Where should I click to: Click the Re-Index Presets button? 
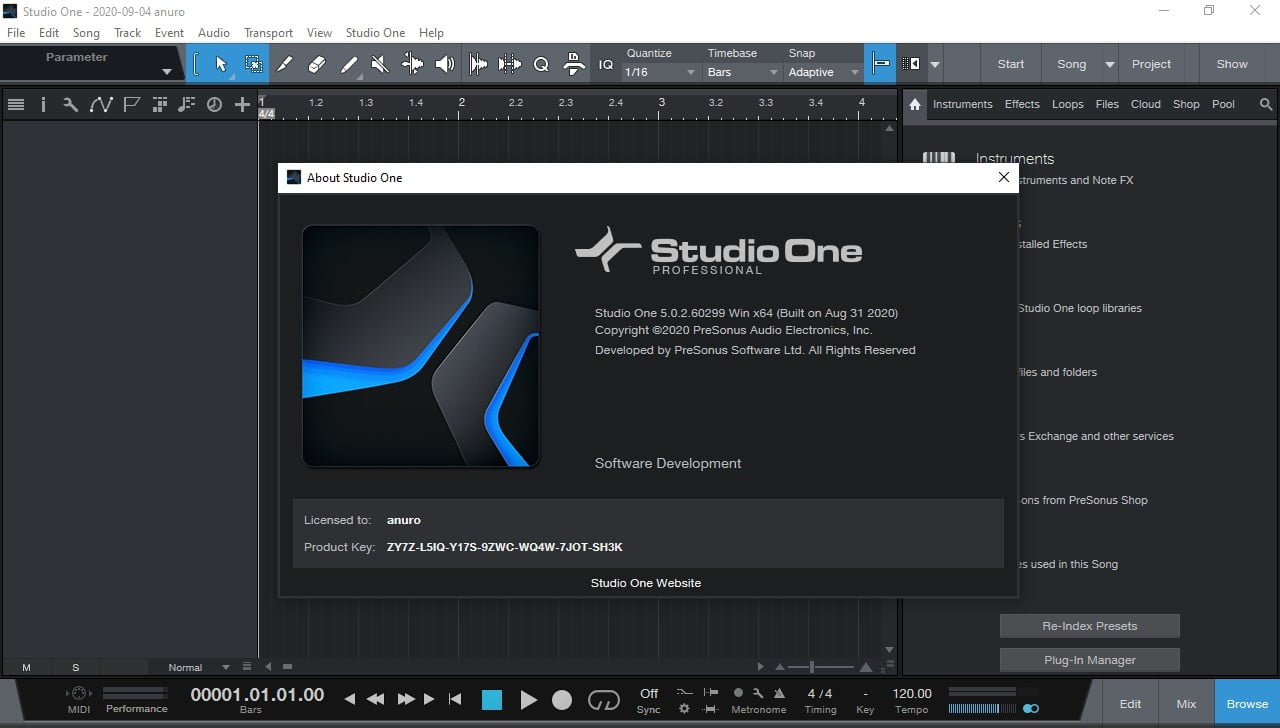click(1090, 626)
